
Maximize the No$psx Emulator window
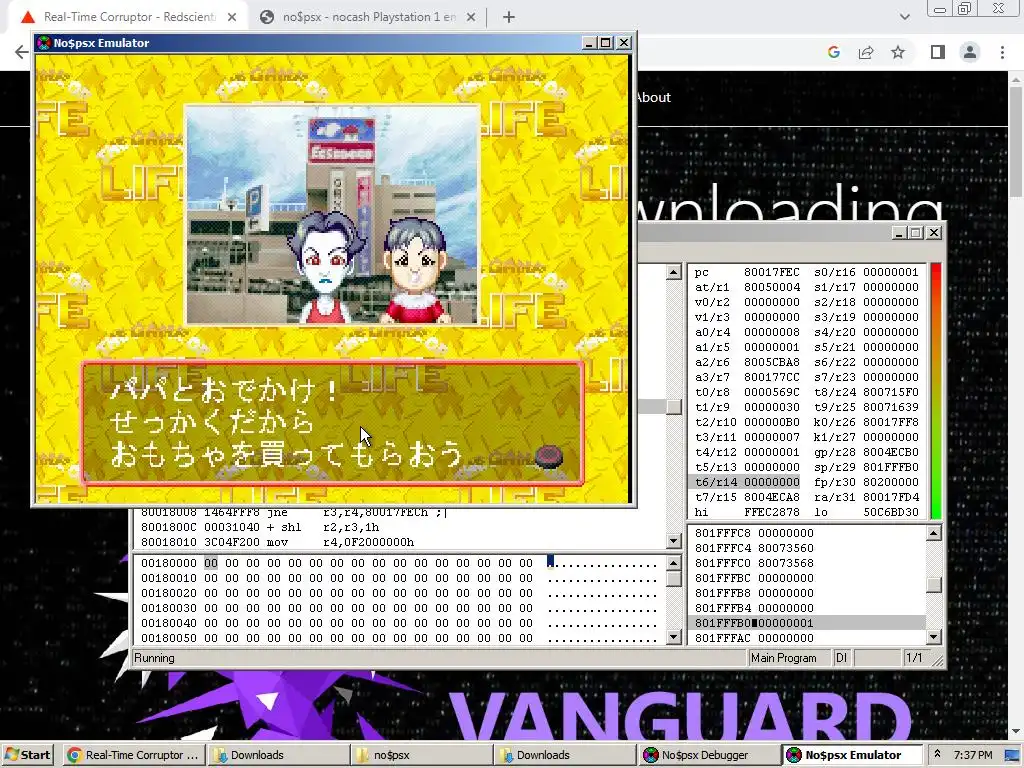pyautogui.click(x=605, y=43)
